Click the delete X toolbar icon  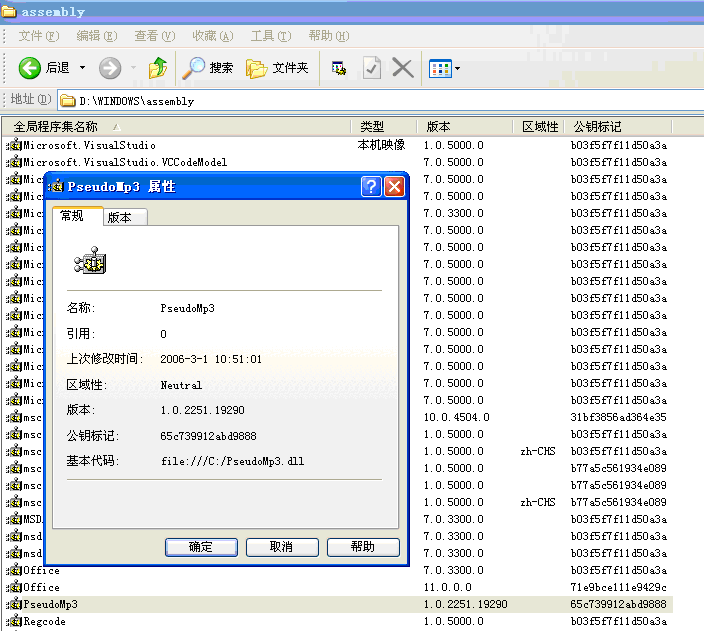[402, 68]
